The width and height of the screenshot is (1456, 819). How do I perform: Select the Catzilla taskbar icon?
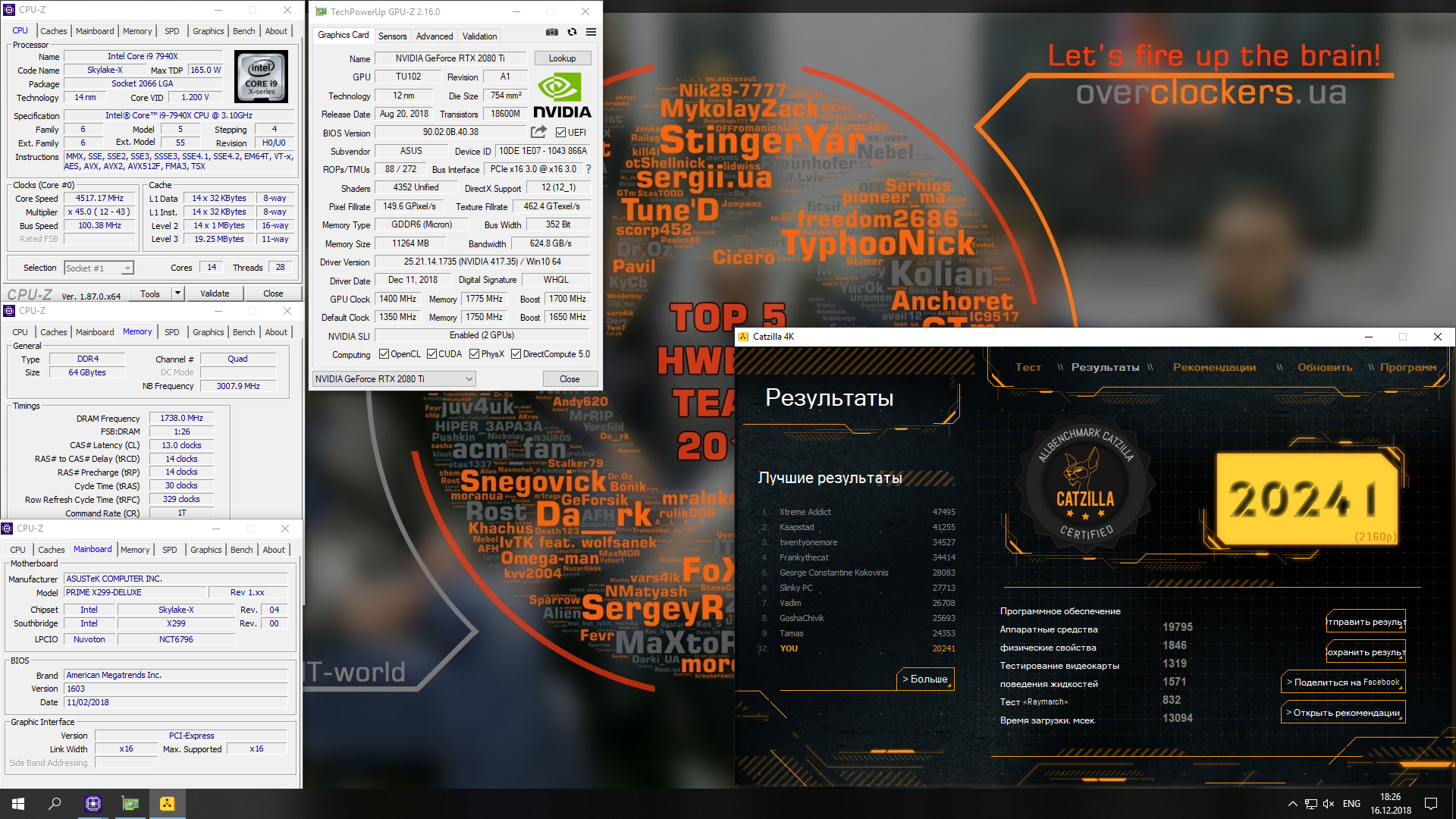(x=168, y=804)
